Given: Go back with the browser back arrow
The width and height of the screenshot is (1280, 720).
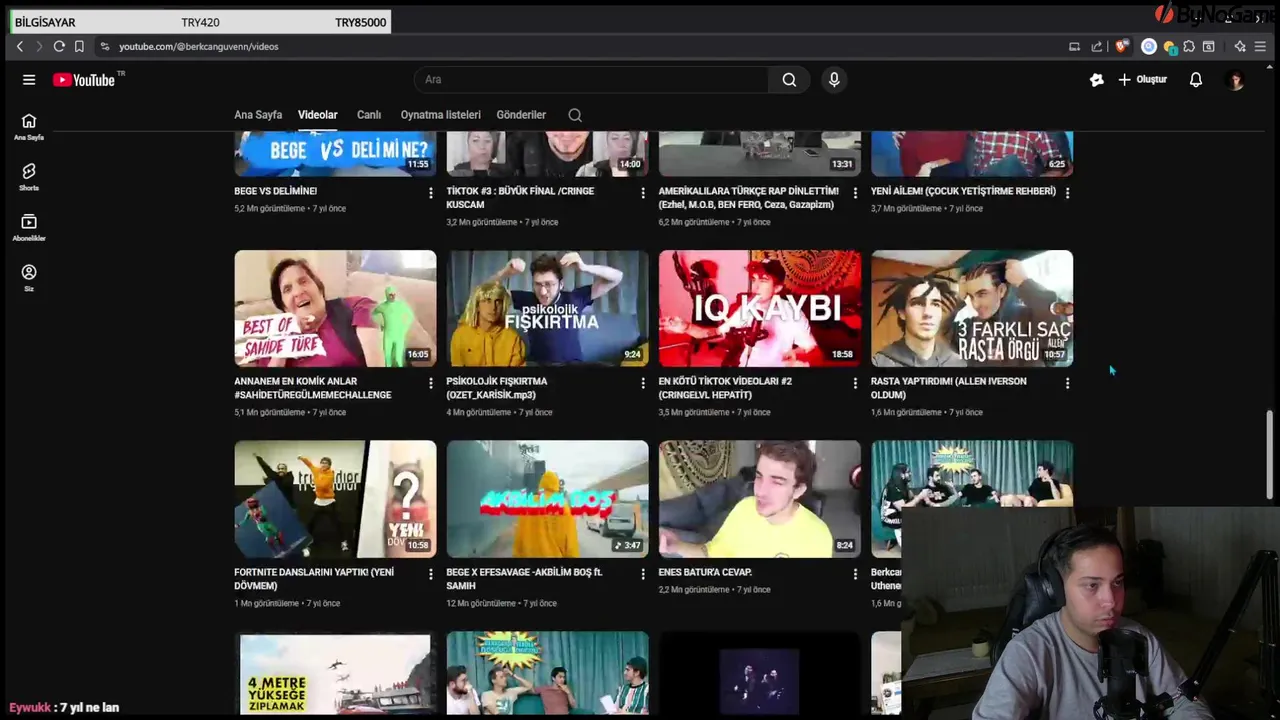Looking at the screenshot, I should pos(19,46).
